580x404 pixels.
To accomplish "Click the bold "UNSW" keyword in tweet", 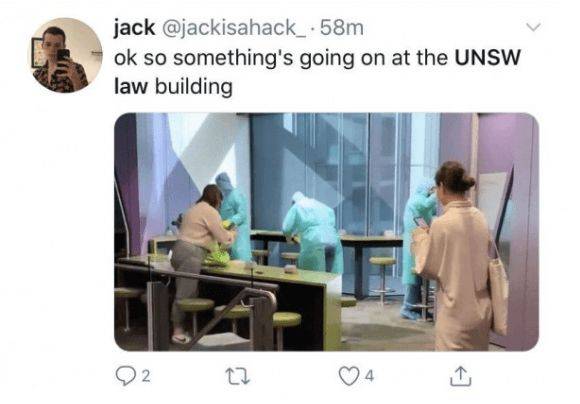I will [488, 58].
